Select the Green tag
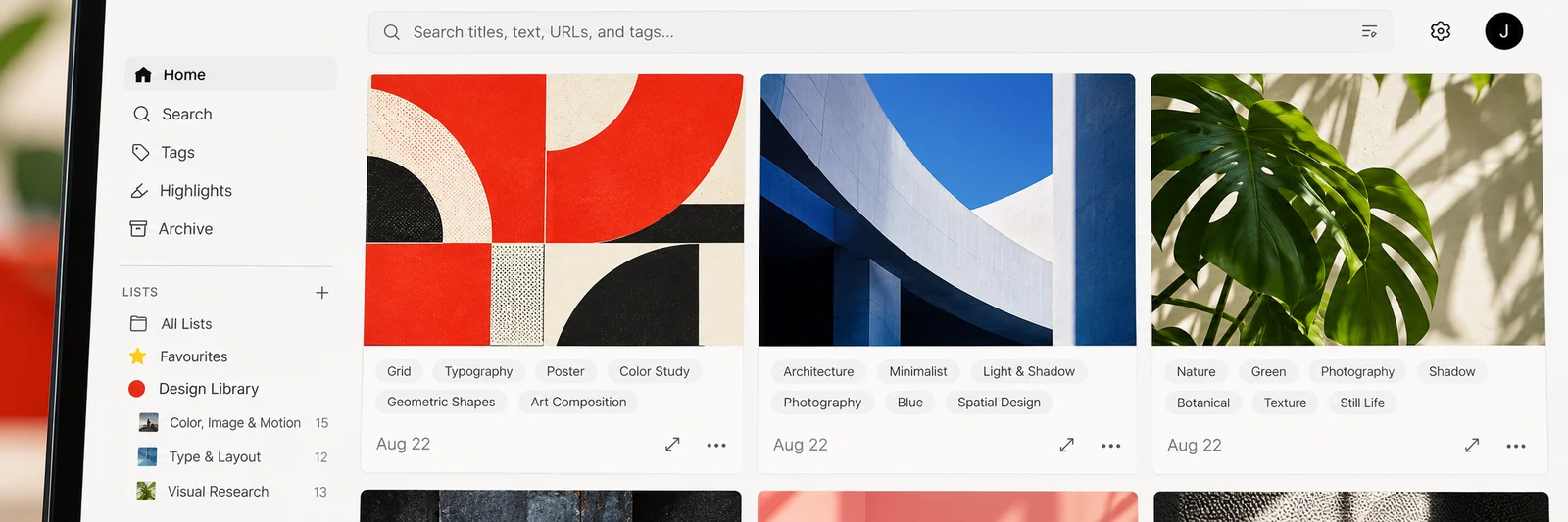Screen dimensions: 1568x522 point(1268,371)
